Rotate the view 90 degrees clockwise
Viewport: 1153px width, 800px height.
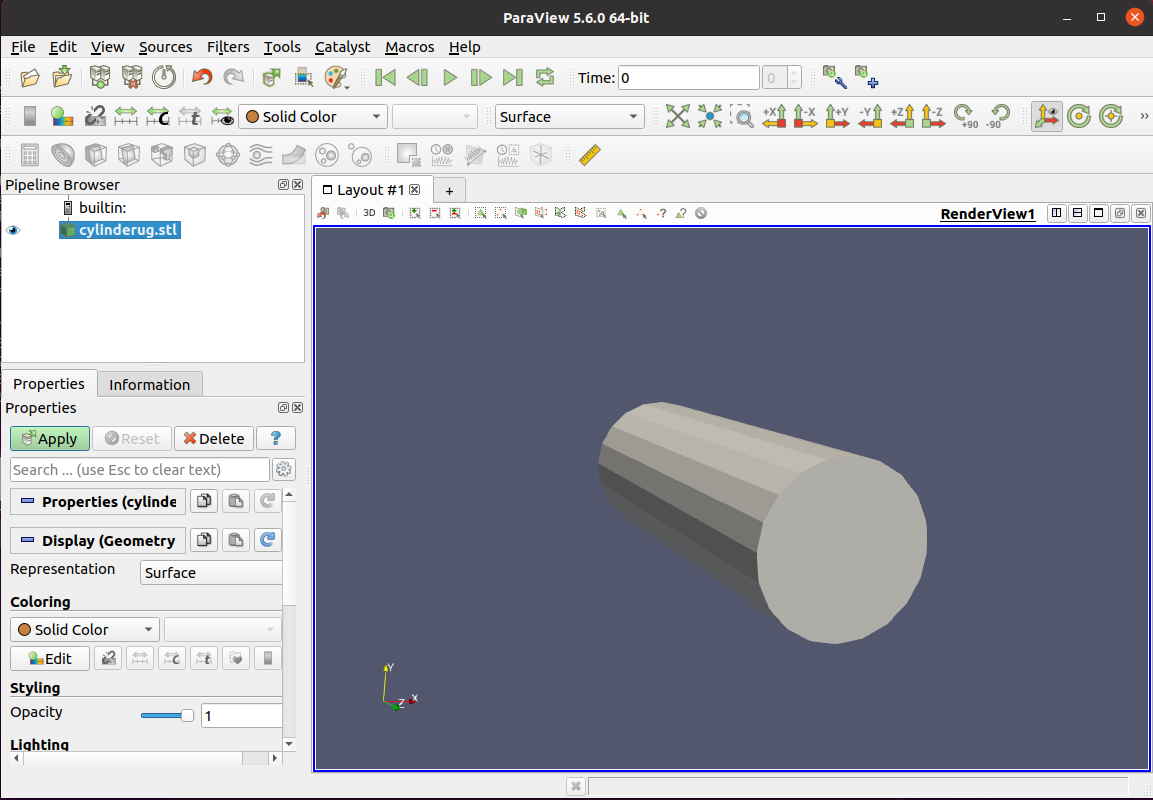(965, 116)
